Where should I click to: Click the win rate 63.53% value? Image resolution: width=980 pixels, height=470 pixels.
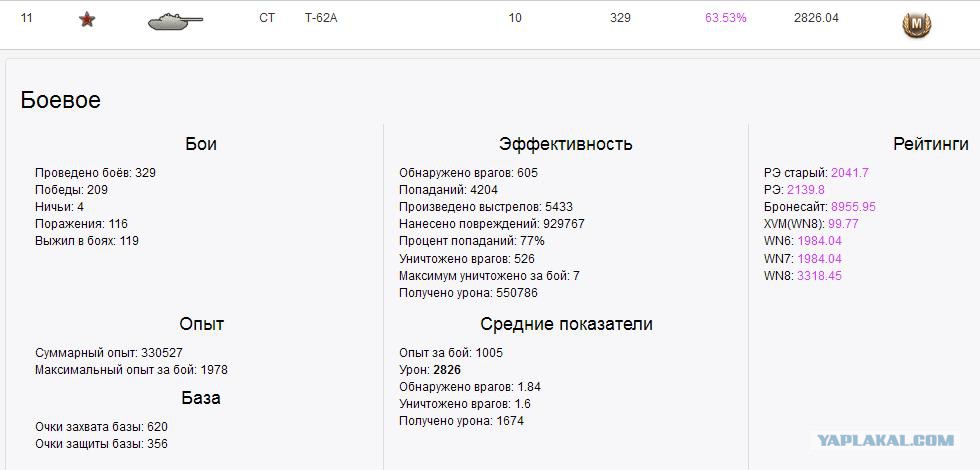coord(726,18)
